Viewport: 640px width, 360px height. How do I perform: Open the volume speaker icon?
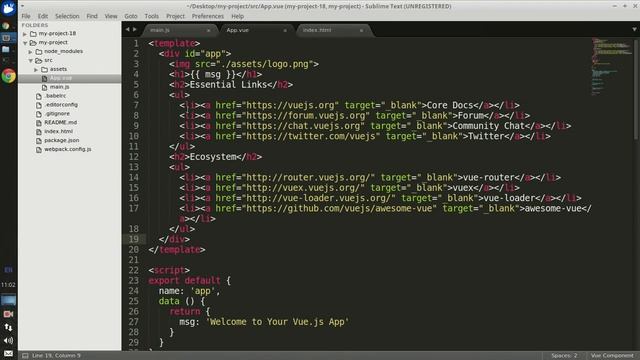click(8, 340)
